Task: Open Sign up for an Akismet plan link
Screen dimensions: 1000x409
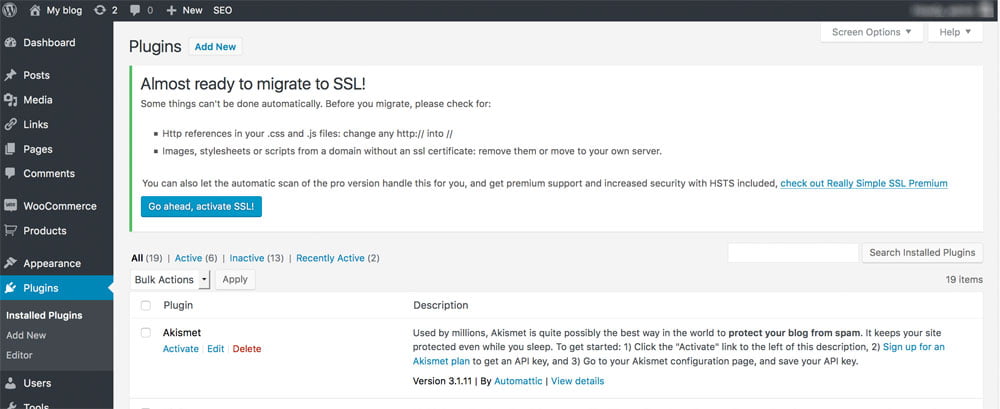Action: coord(914,347)
